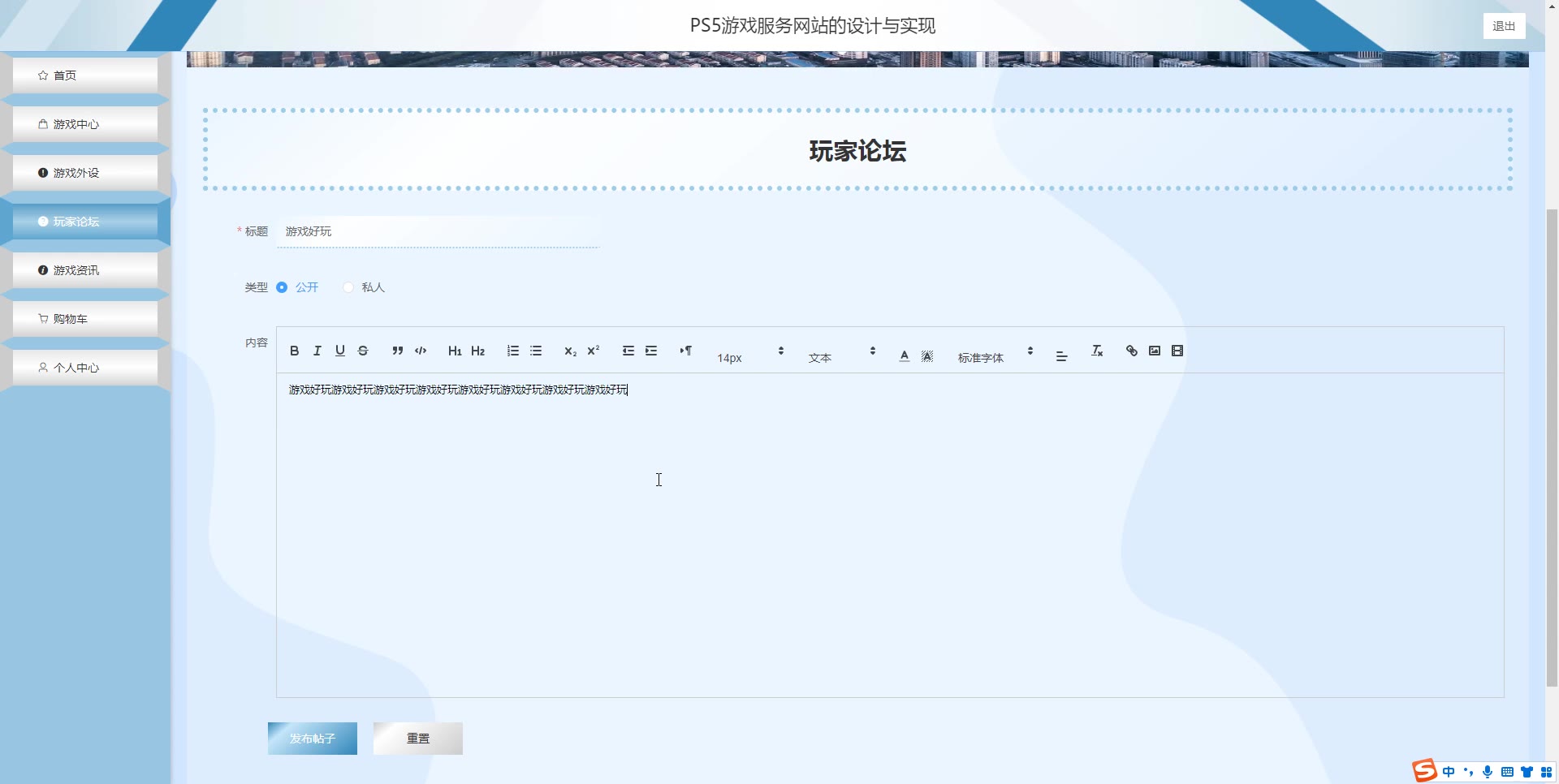Create a bulleted list
Image resolution: width=1559 pixels, height=784 pixels.
(x=536, y=351)
